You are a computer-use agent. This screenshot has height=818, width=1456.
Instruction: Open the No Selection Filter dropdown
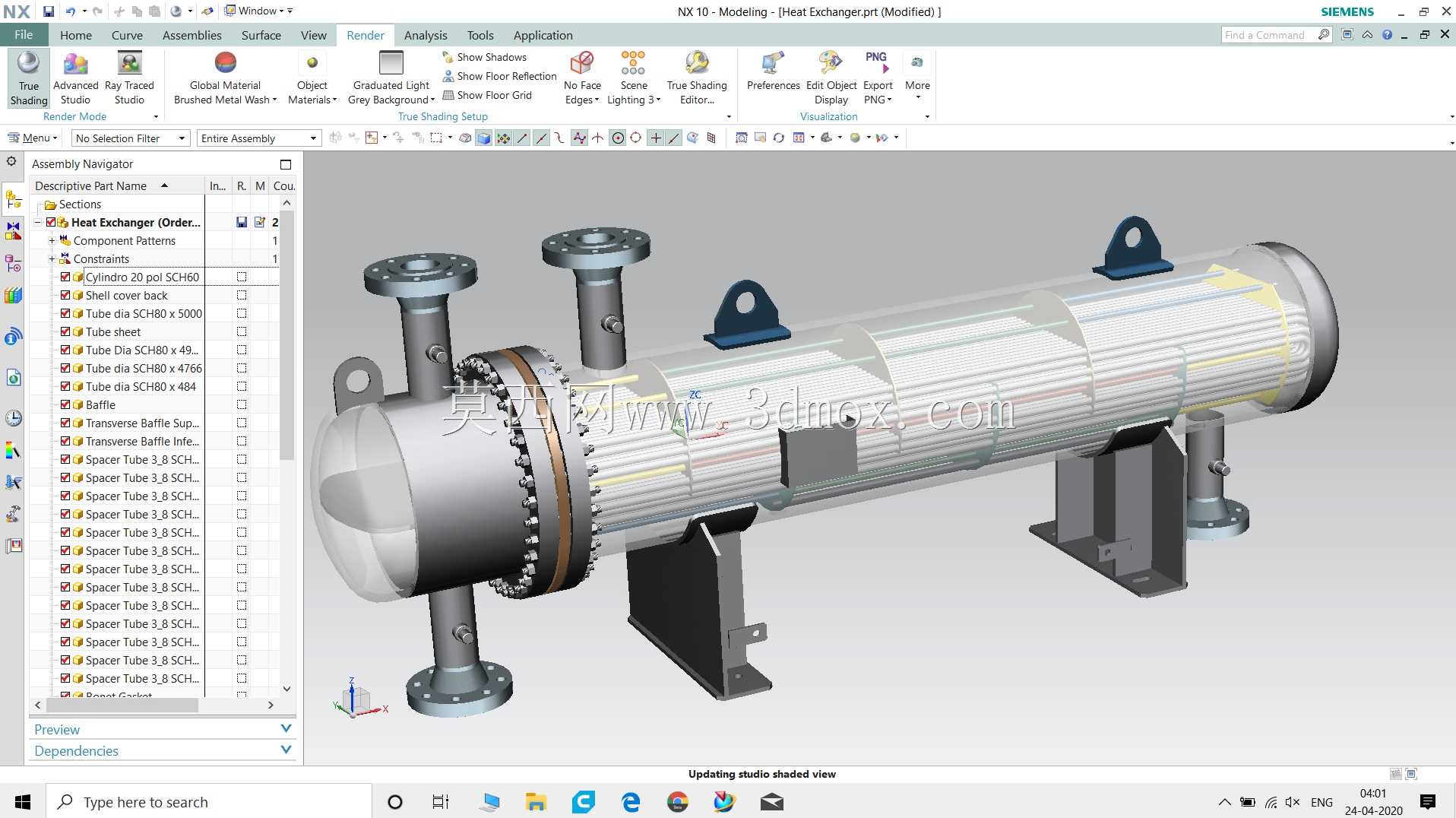(x=130, y=138)
